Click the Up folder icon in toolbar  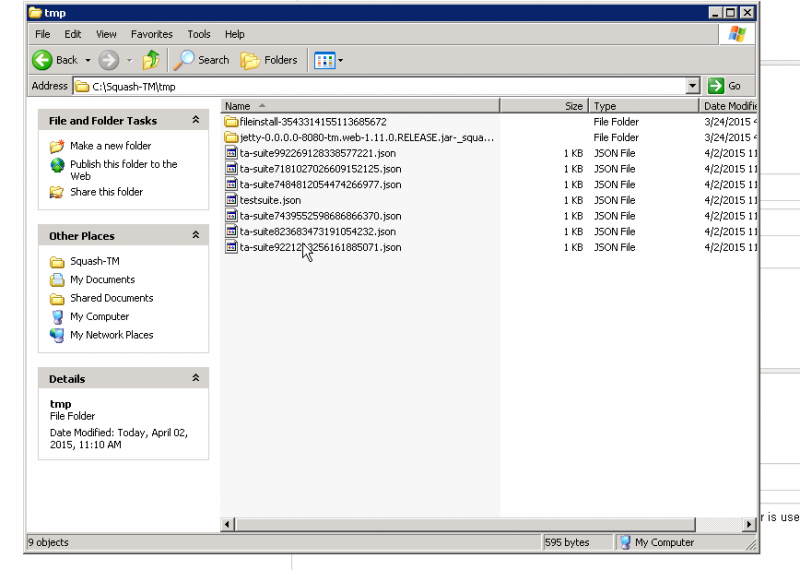[151, 60]
